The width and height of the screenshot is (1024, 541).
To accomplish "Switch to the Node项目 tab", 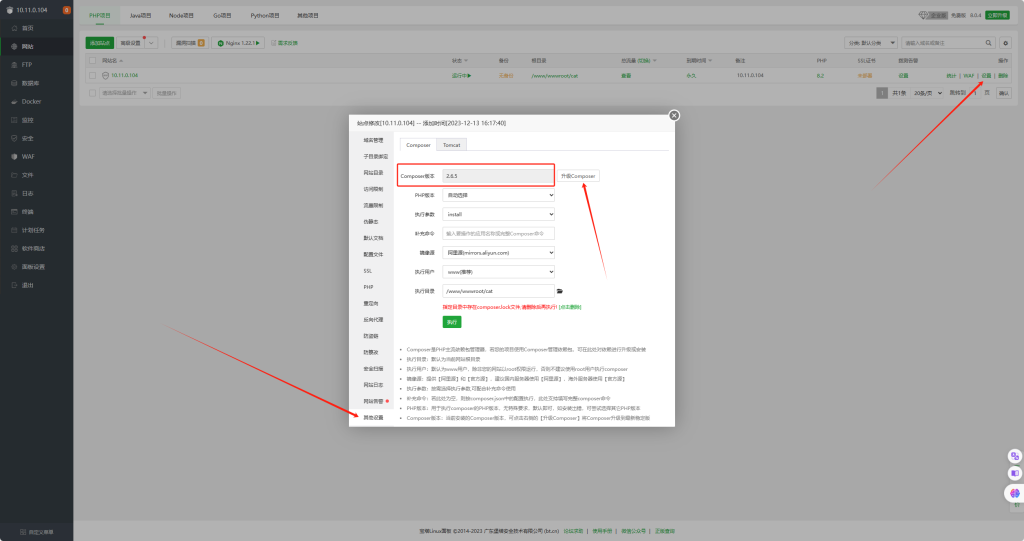I will pyautogui.click(x=181, y=15).
